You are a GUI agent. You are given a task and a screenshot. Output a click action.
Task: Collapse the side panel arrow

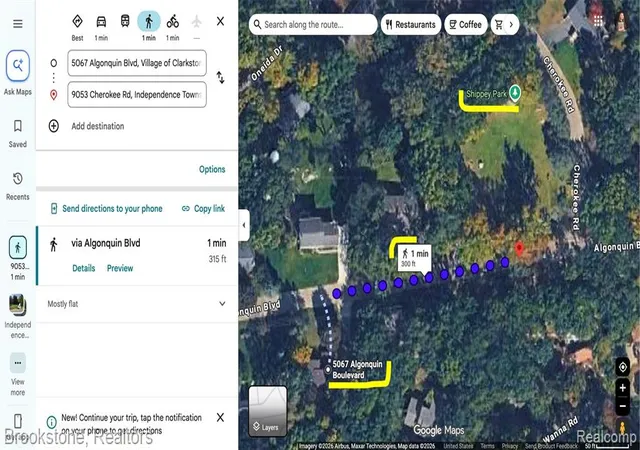(244, 225)
